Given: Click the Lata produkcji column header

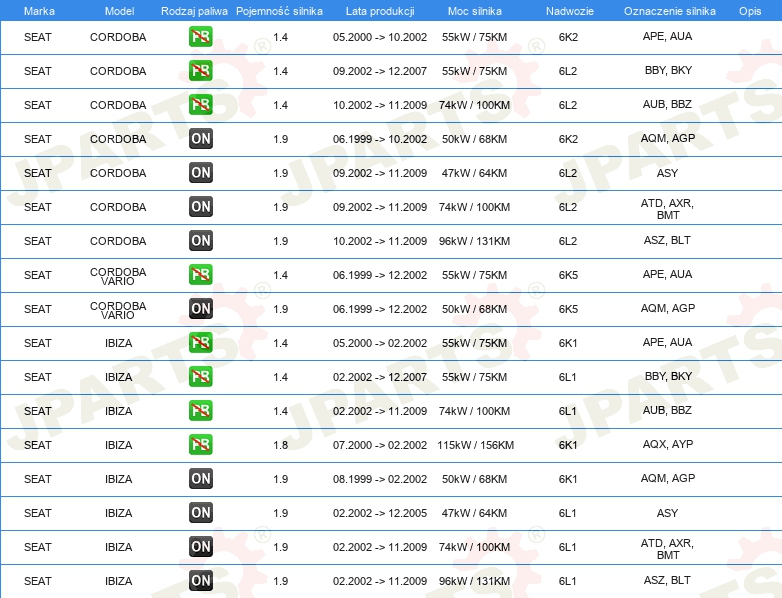Looking at the screenshot, I should [x=380, y=11].
